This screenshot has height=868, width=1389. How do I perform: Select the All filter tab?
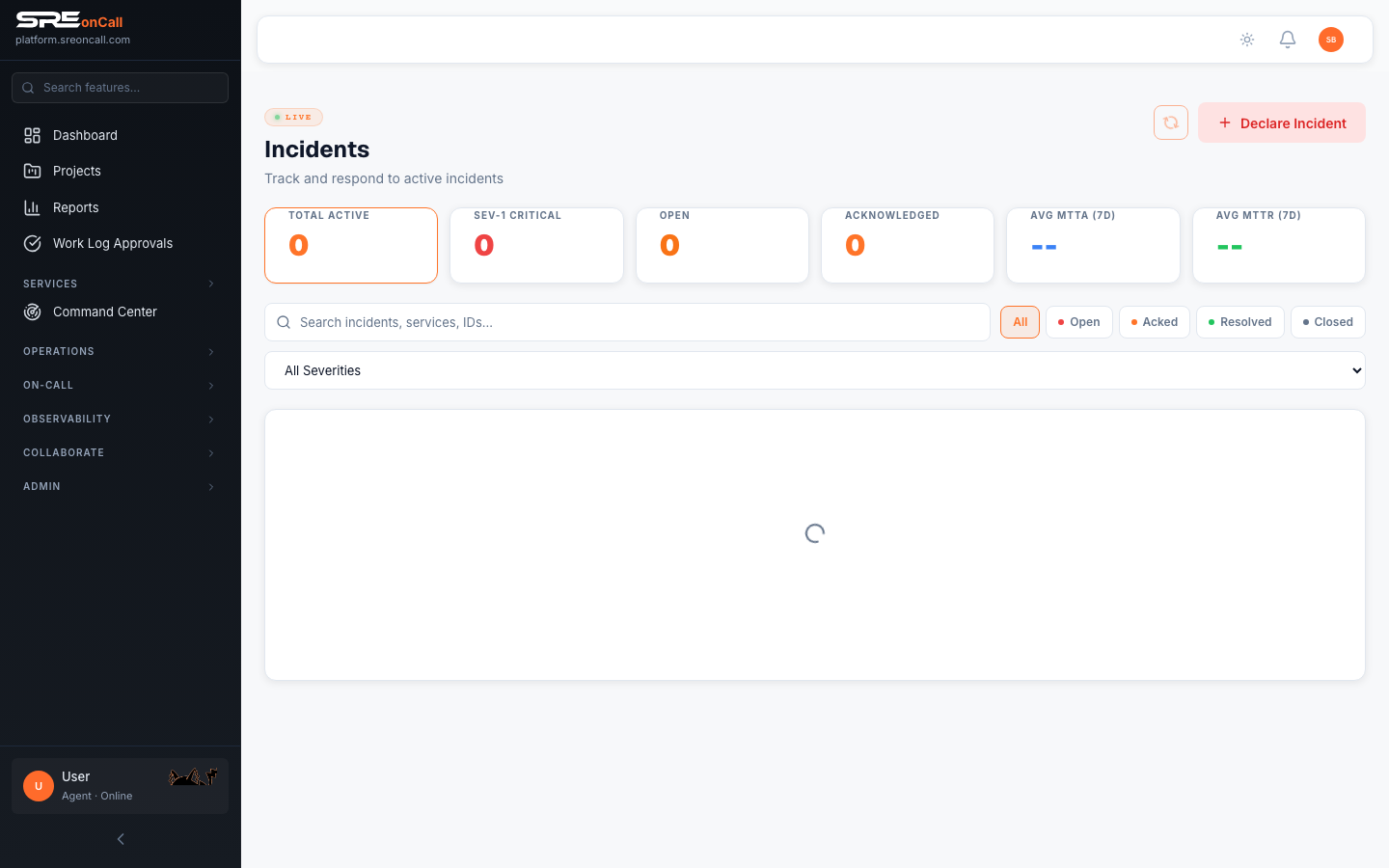point(1020,322)
